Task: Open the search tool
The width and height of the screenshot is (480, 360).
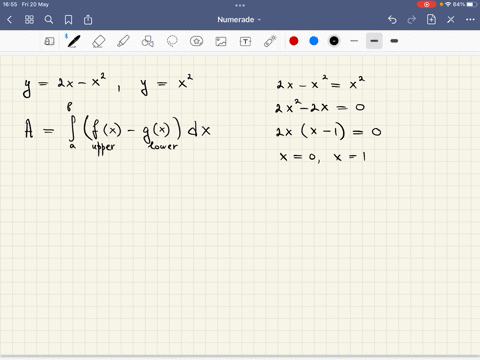Action: tap(49, 20)
